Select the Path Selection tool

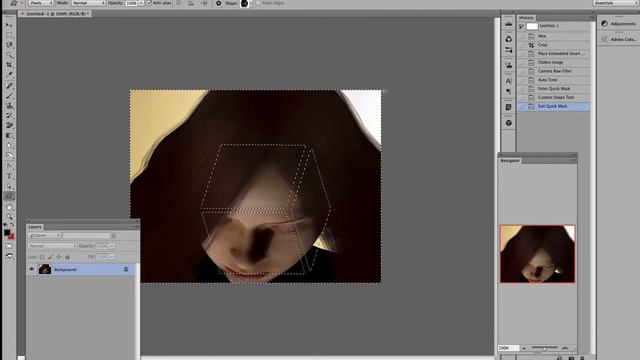click(9, 186)
